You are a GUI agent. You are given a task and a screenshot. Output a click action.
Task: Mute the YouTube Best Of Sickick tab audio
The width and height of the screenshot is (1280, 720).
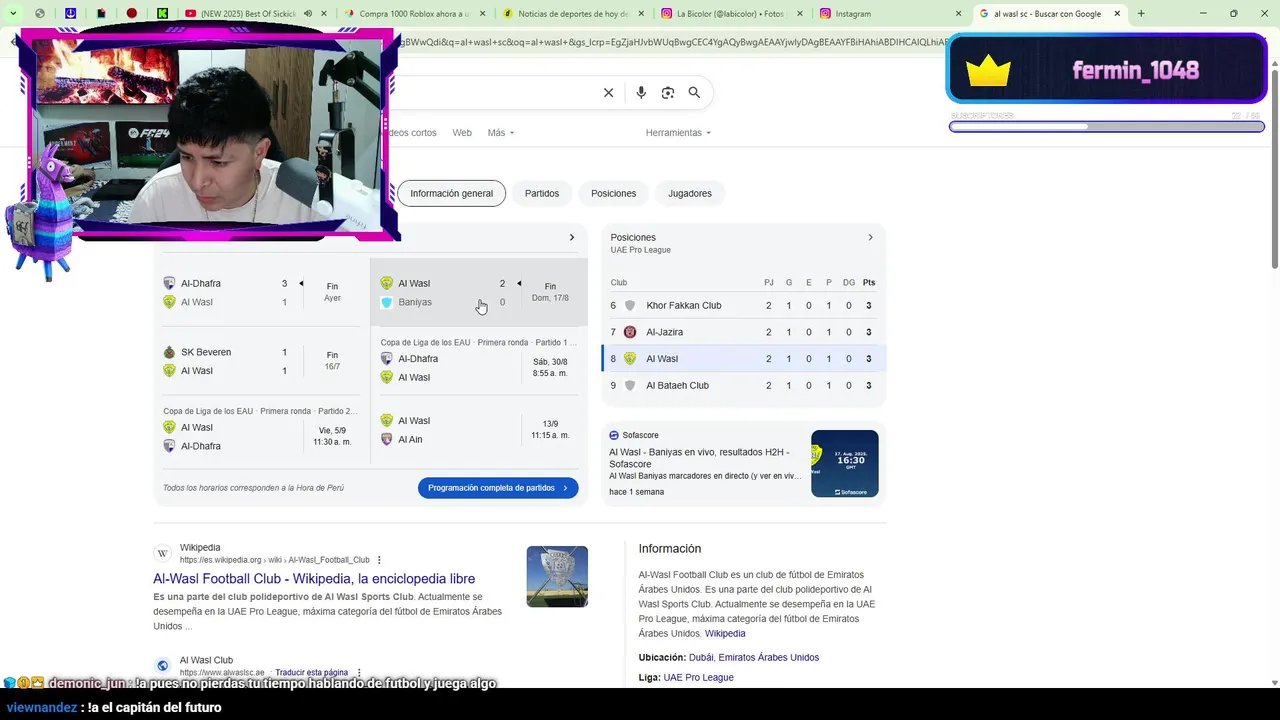(x=307, y=14)
